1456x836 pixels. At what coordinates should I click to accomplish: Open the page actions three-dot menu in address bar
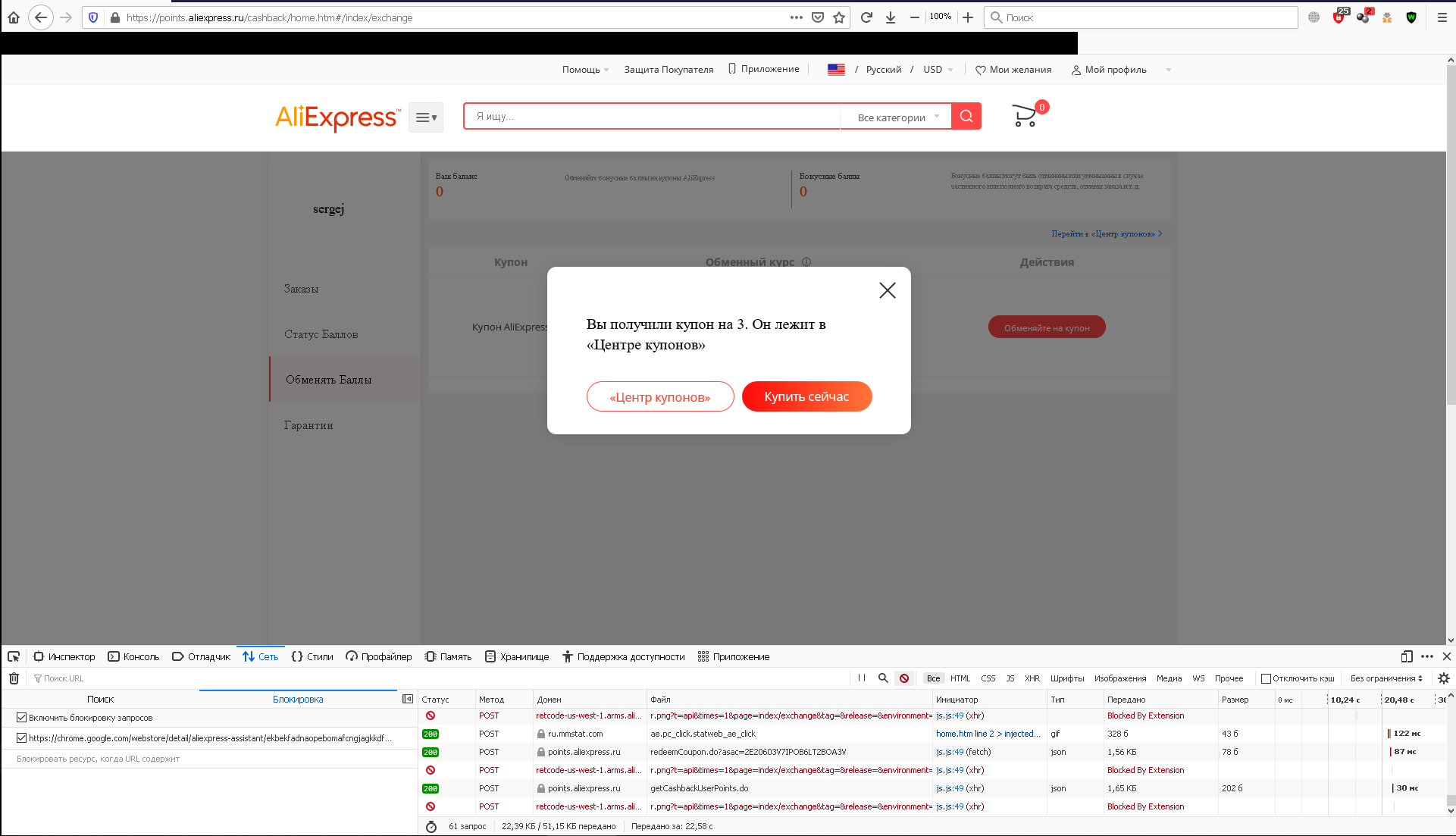coord(797,17)
